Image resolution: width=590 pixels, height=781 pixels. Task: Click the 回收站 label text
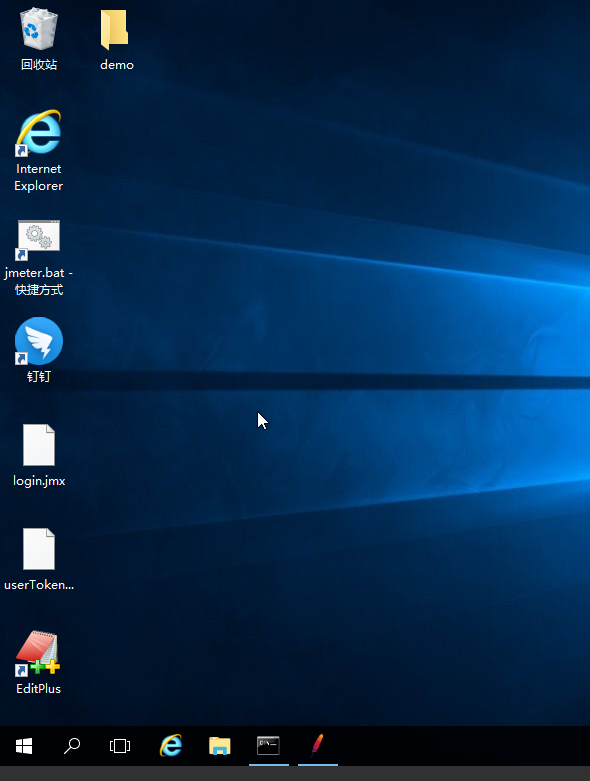(39, 64)
